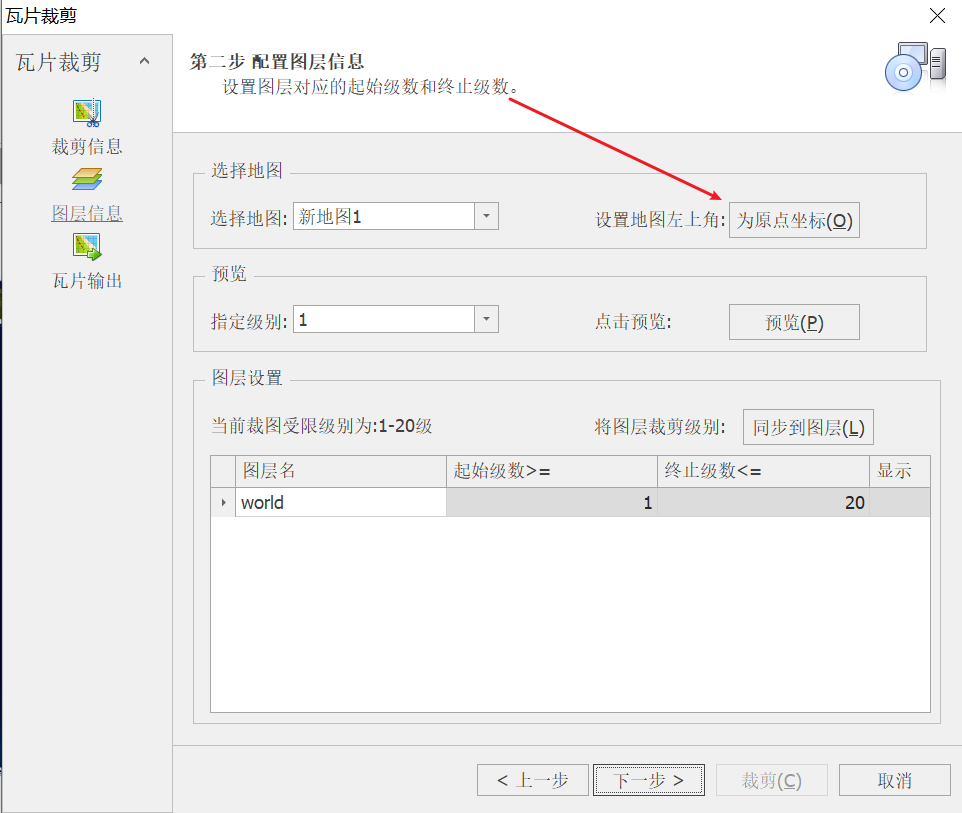The width and height of the screenshot is (962, 813).
Task: Open the 瓦片输出 step icon
Action: [87, 247]
